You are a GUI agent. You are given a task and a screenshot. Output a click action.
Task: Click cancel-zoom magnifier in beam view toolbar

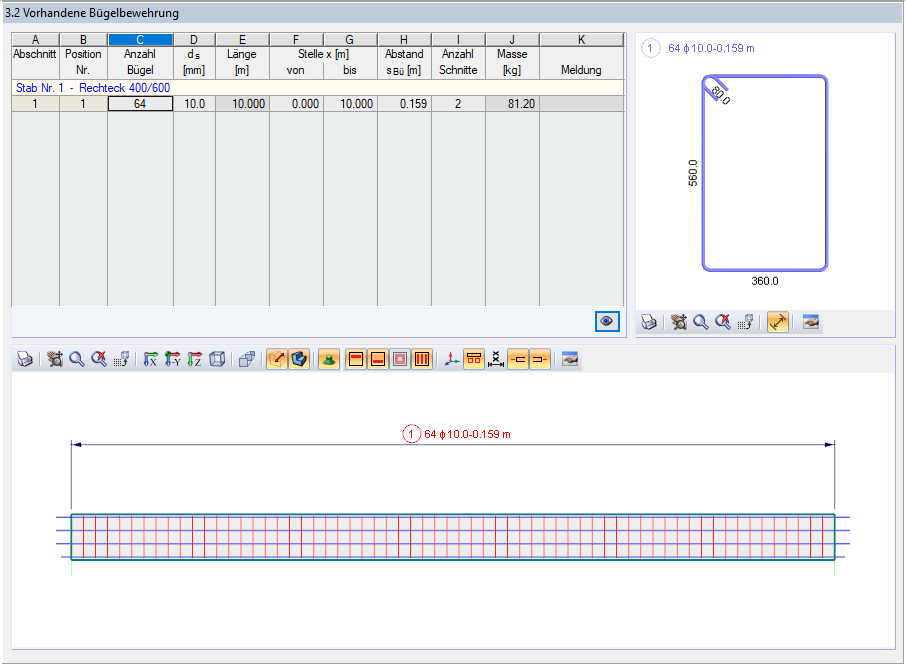[99, 359]
